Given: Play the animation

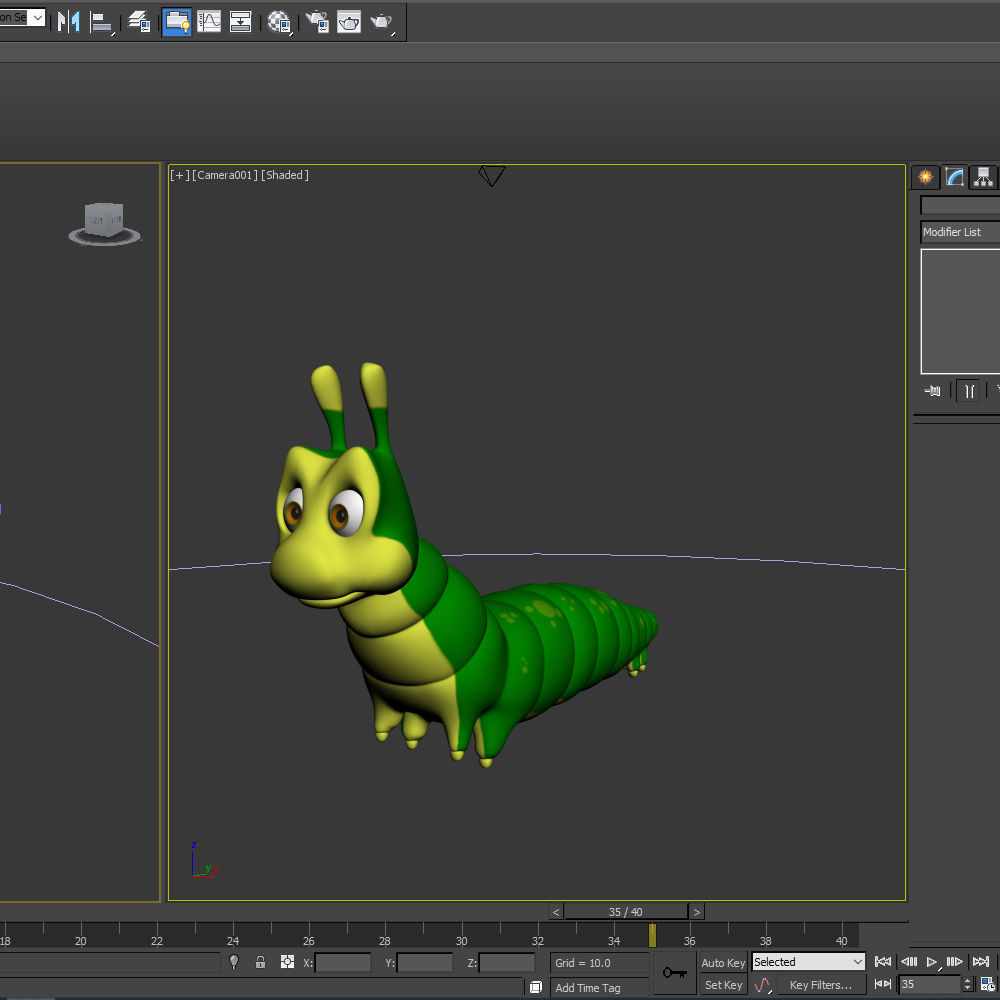Looking at the screenshot, I should (932, 962).
